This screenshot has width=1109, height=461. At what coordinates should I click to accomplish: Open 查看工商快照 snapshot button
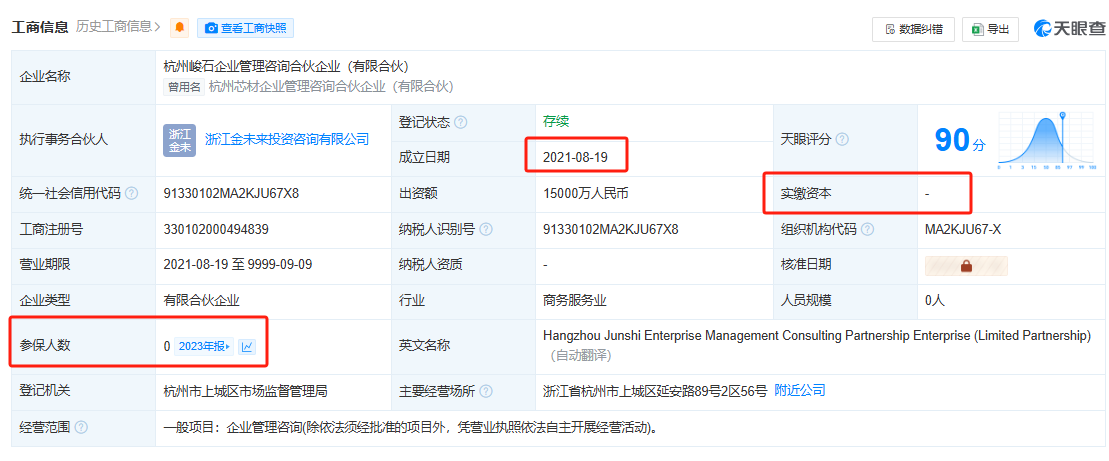pyautogui.click(x=245, y=28)
